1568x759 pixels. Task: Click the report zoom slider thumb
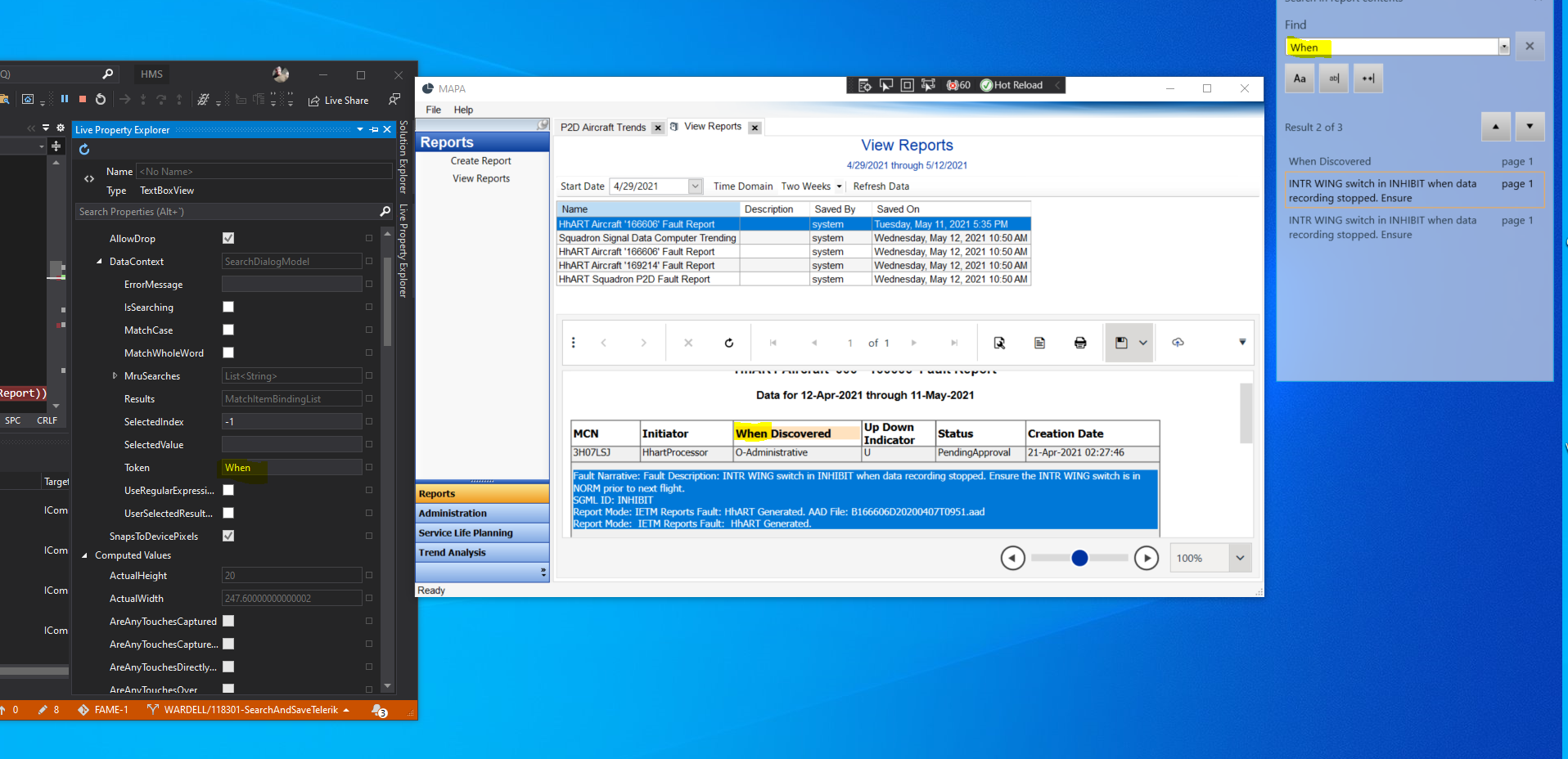coord(1079,558)
